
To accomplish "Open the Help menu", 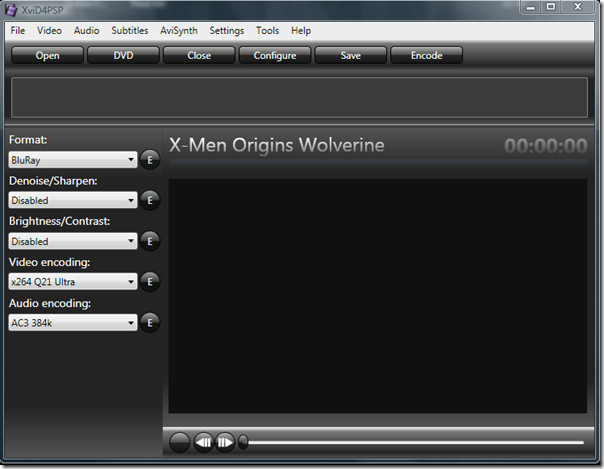I will coord(301,30).
